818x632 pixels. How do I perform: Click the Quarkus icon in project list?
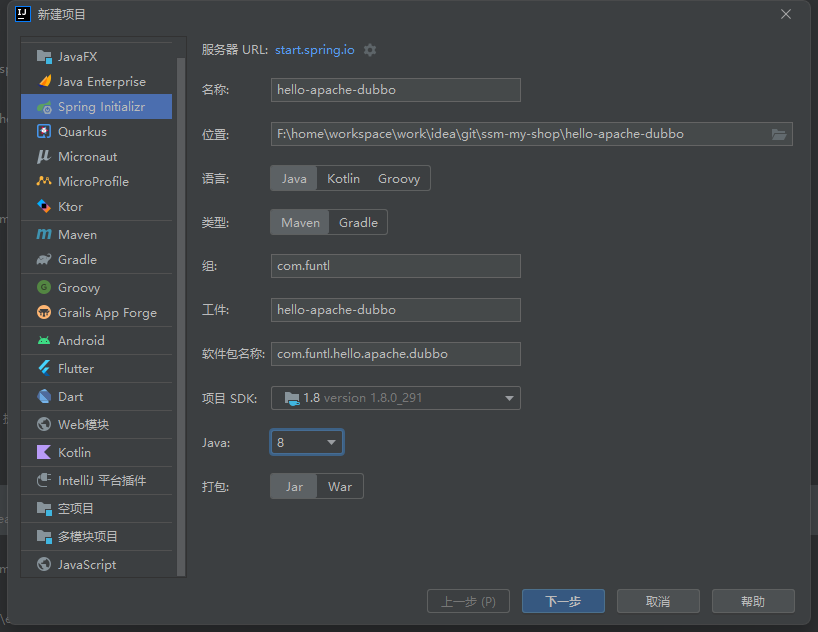[44, 132]
